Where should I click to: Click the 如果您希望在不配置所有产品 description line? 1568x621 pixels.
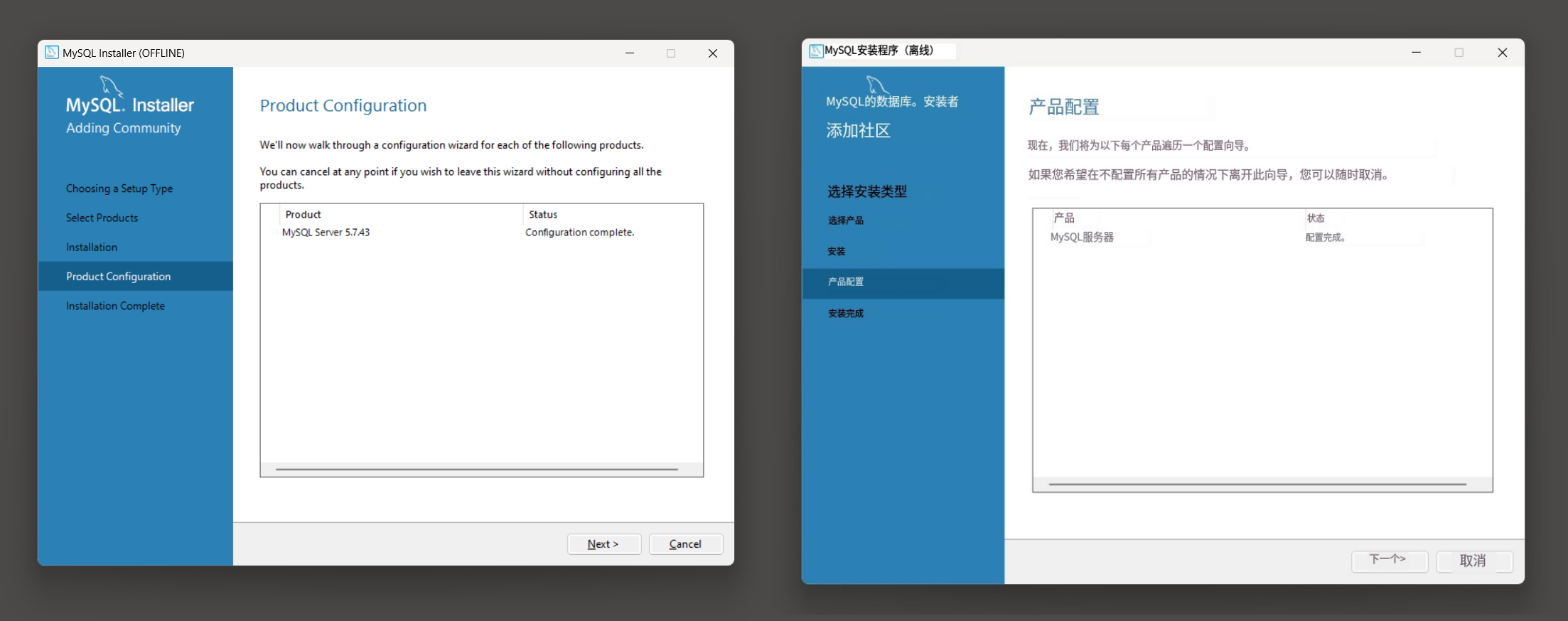coord(1208,175)
